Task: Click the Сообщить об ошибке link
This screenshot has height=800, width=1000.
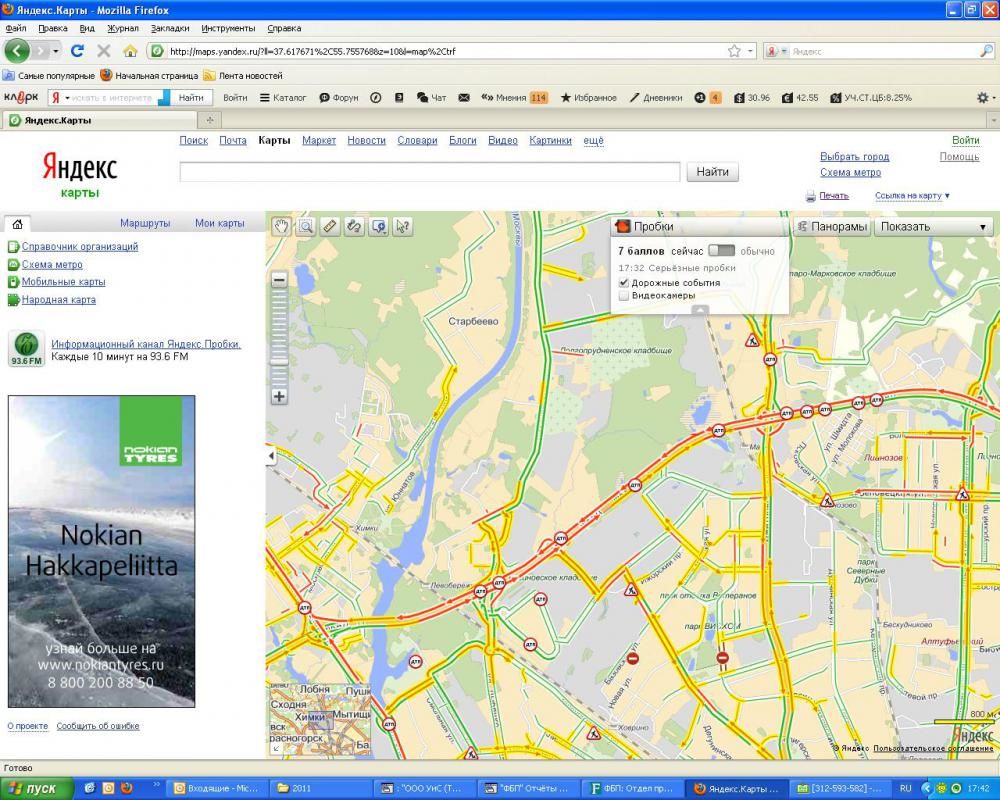Action: 98,726
